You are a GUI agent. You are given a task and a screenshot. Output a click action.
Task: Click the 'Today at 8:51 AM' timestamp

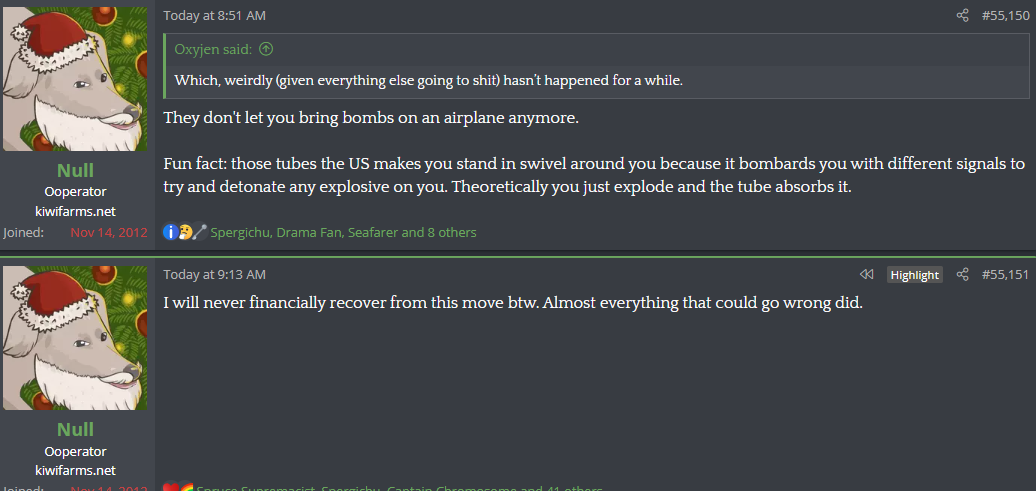214,16
